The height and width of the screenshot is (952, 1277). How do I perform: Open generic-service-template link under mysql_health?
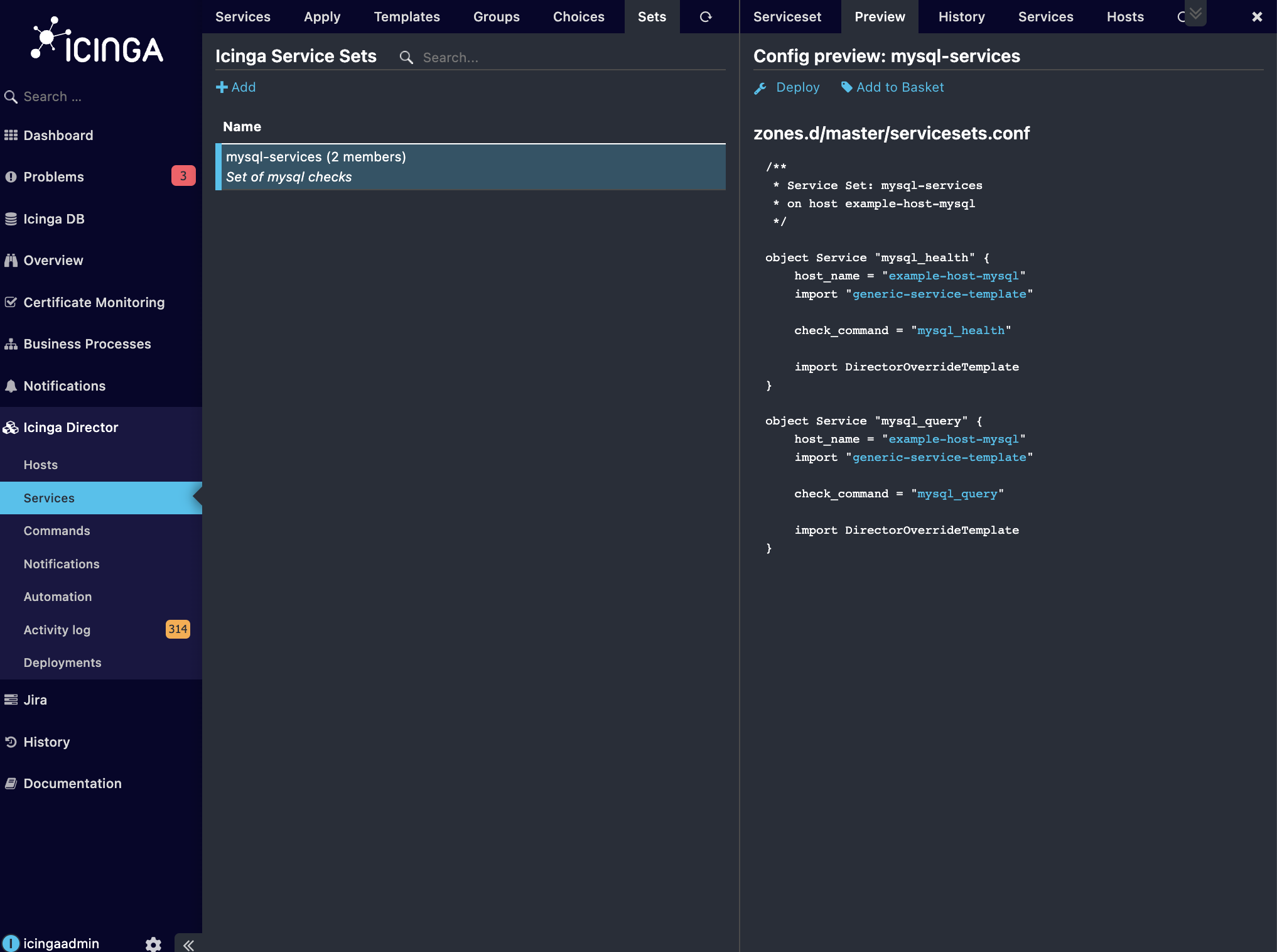point(939,295)
